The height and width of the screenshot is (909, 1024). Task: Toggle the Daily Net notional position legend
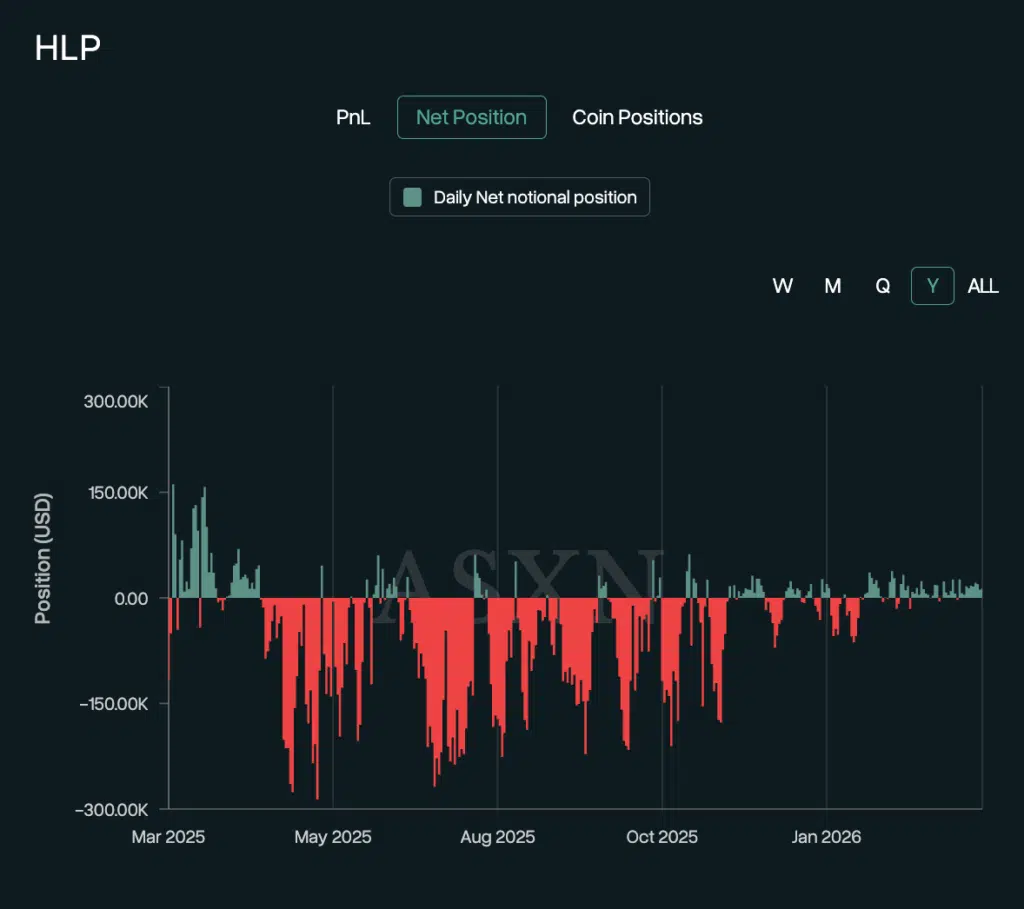click(519, 197)
